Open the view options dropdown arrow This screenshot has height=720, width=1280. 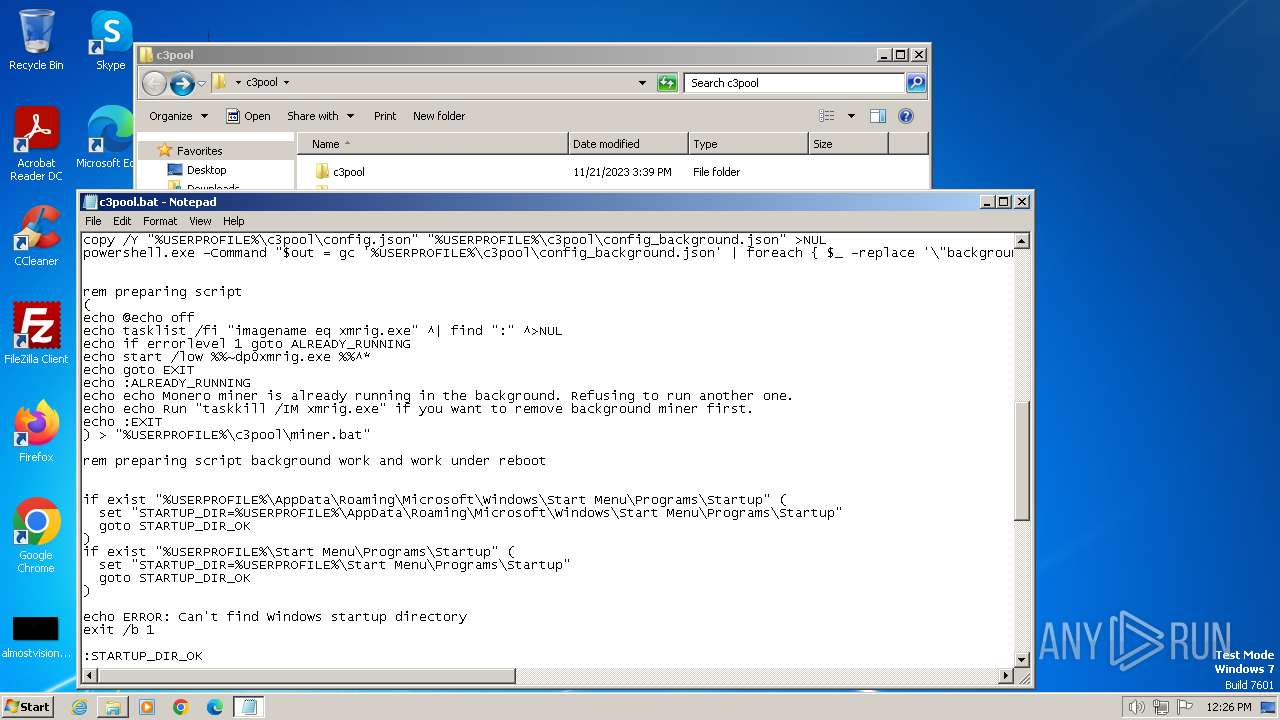(x=851, y=116)
